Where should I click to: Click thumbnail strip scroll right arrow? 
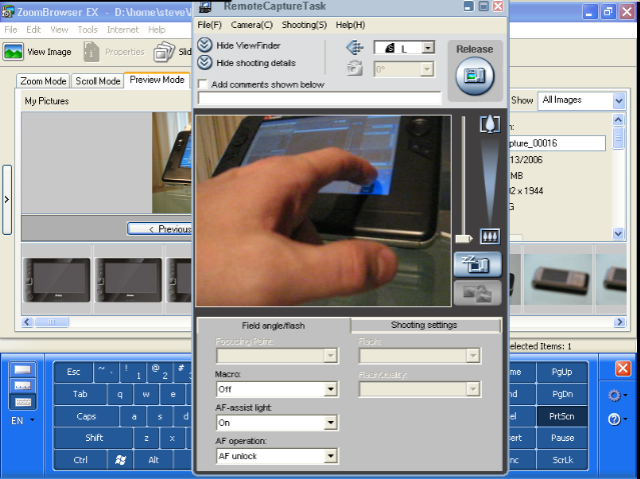pos(619,322)
